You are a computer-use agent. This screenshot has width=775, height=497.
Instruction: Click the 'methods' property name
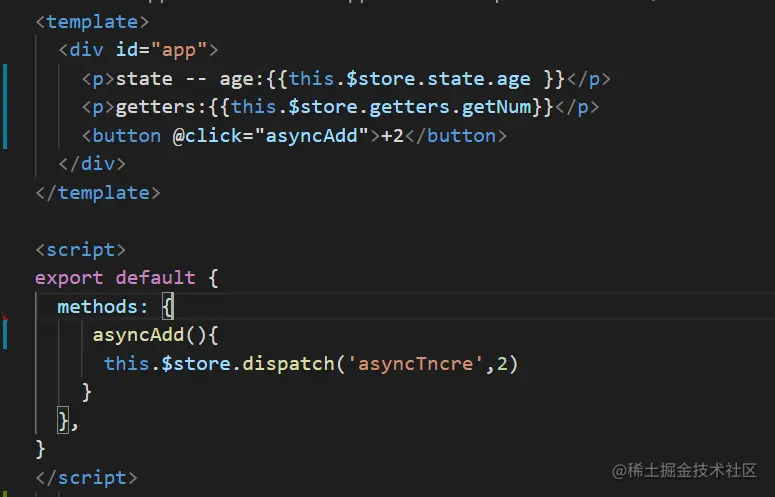tap(98, 307)
